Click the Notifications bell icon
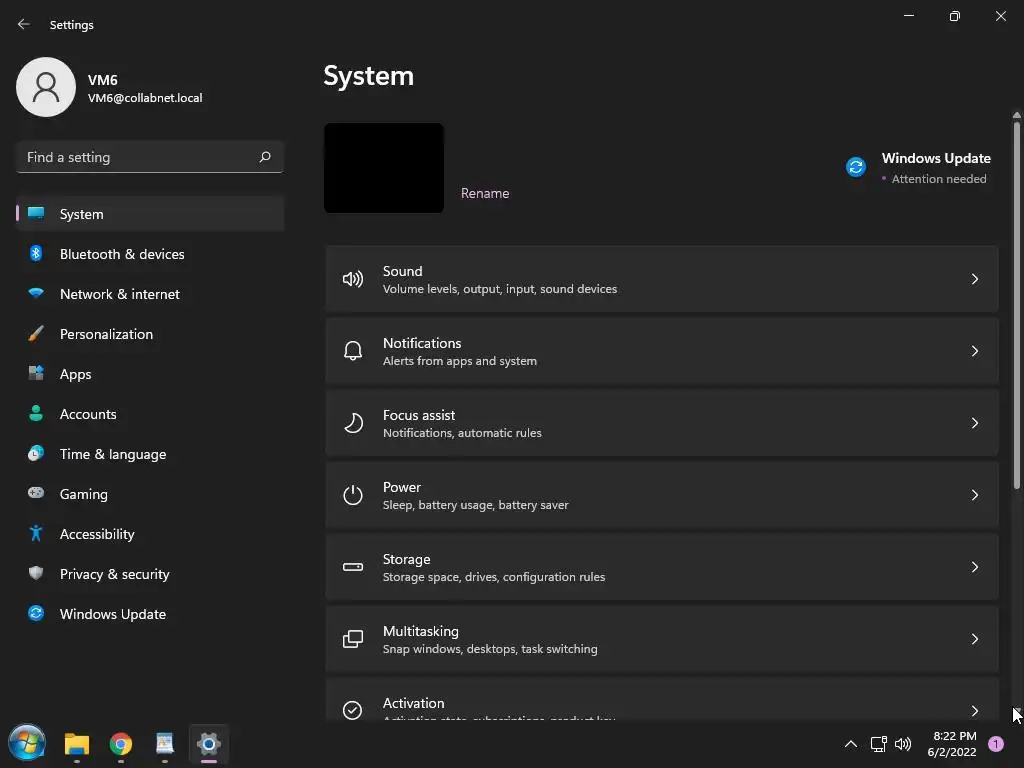This screenshot has width=1024, height=768. [x=353, y=351]
